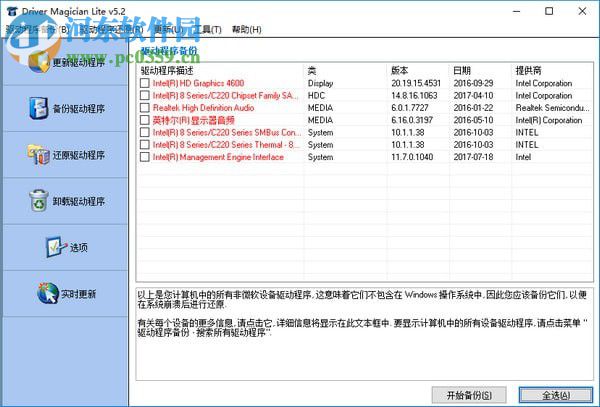Click the 开始备份(S) button
Image resolution: width=600 pixels, height=407 pixels.
point(469,395)
